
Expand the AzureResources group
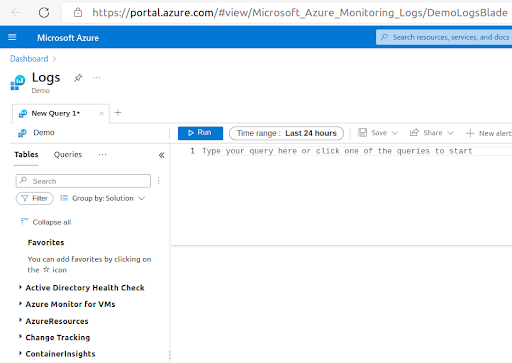tap(57, 321)
